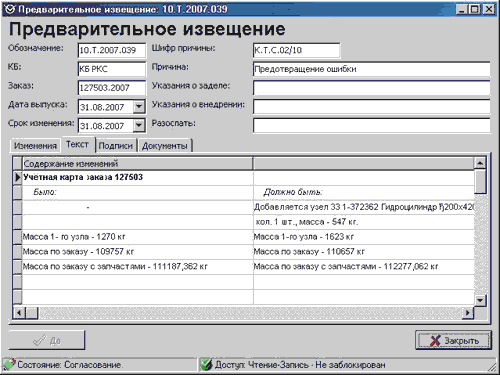500x375 pixels.
Task: Click the Указания о внедрении field
Action: coord(371,107)
